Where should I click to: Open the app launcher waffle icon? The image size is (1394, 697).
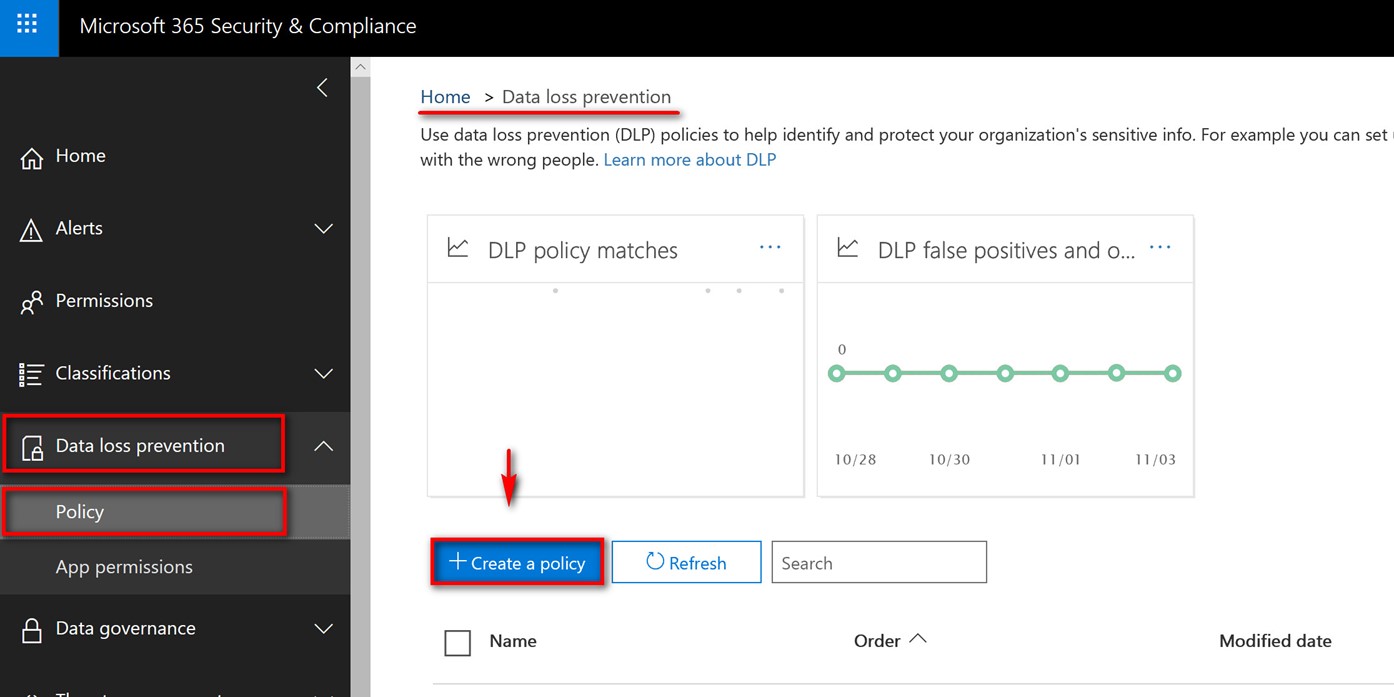[x=28, y=25]
